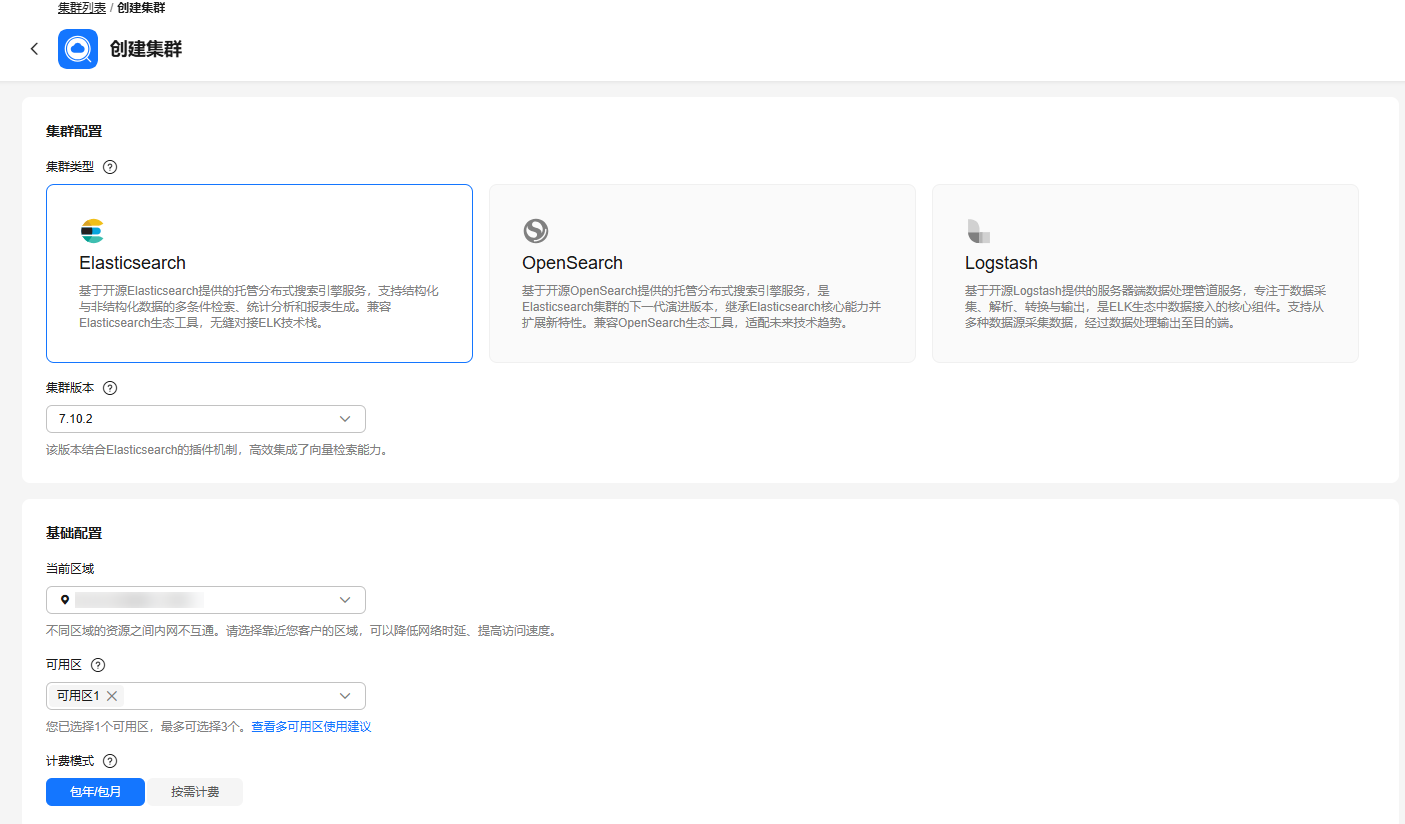
Task: Select the OpenSearch cluster type card
Action: (702, 273)
